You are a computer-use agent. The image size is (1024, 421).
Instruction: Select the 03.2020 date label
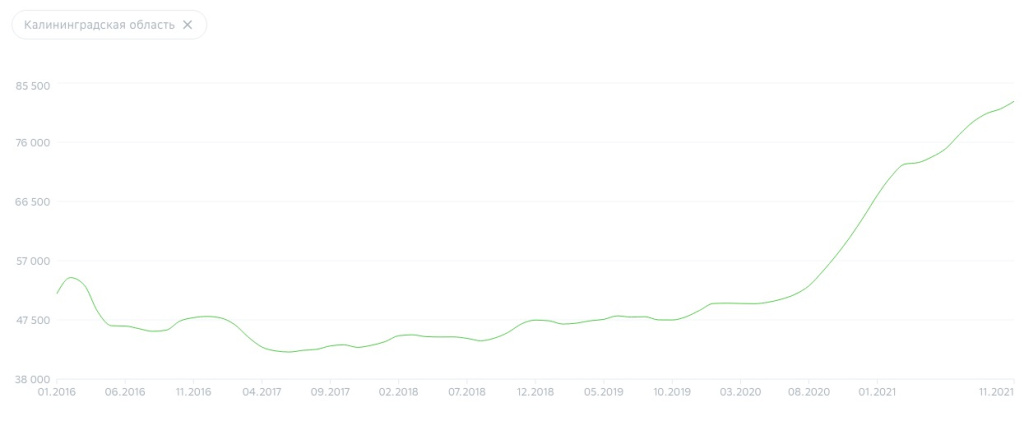coord(740,392)
